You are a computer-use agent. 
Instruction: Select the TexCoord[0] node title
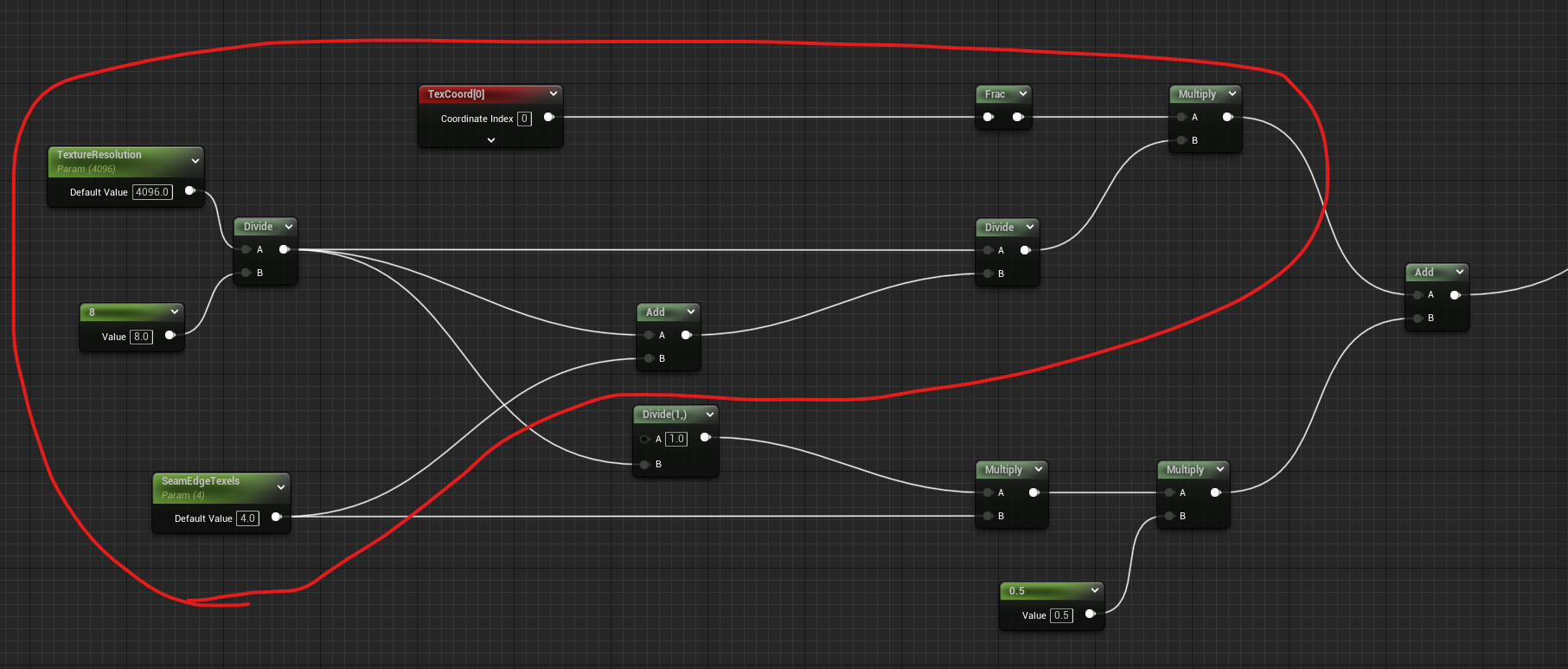coord(456,94)
